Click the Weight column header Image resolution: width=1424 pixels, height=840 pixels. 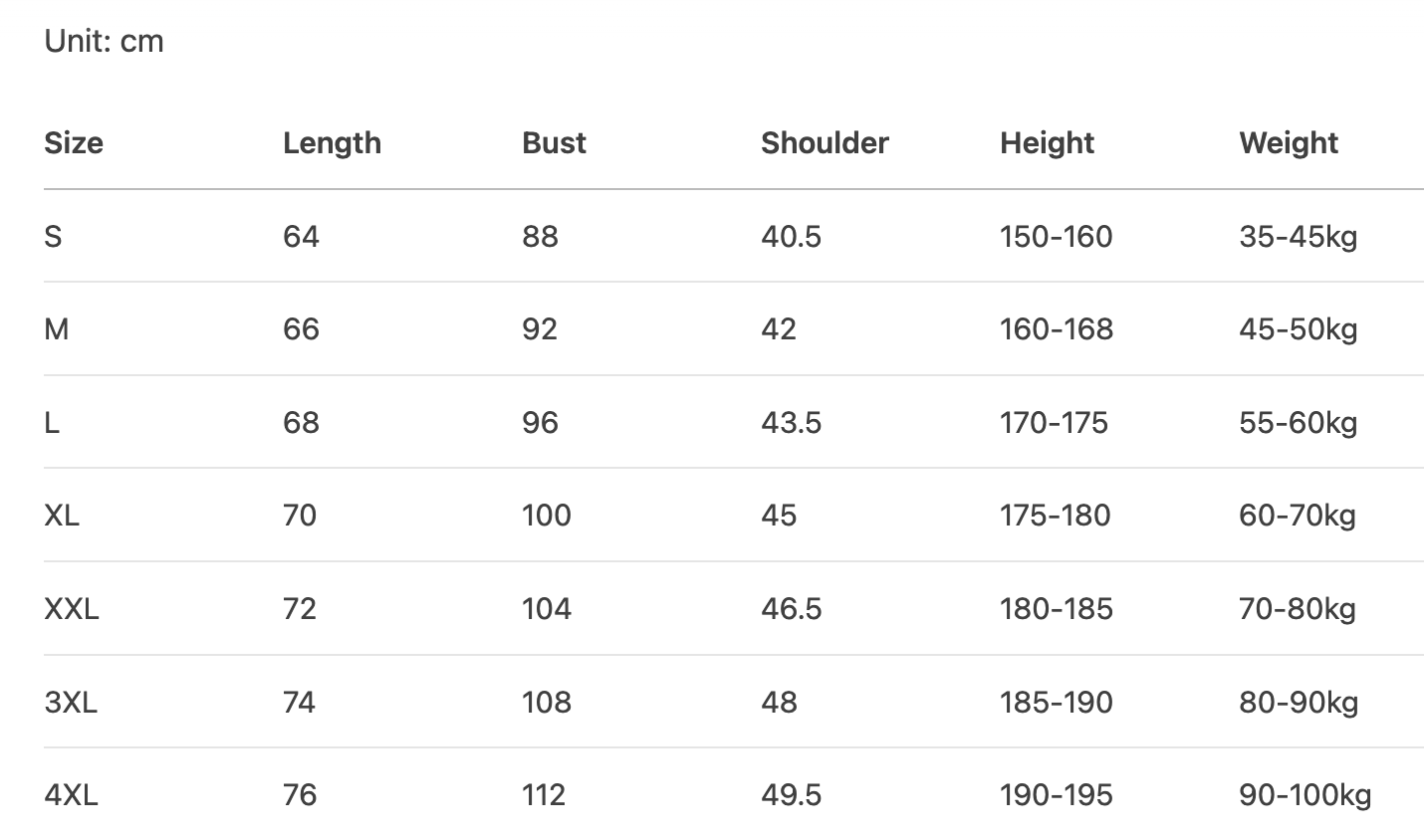pyautogui.click(x=1289, y=143)
